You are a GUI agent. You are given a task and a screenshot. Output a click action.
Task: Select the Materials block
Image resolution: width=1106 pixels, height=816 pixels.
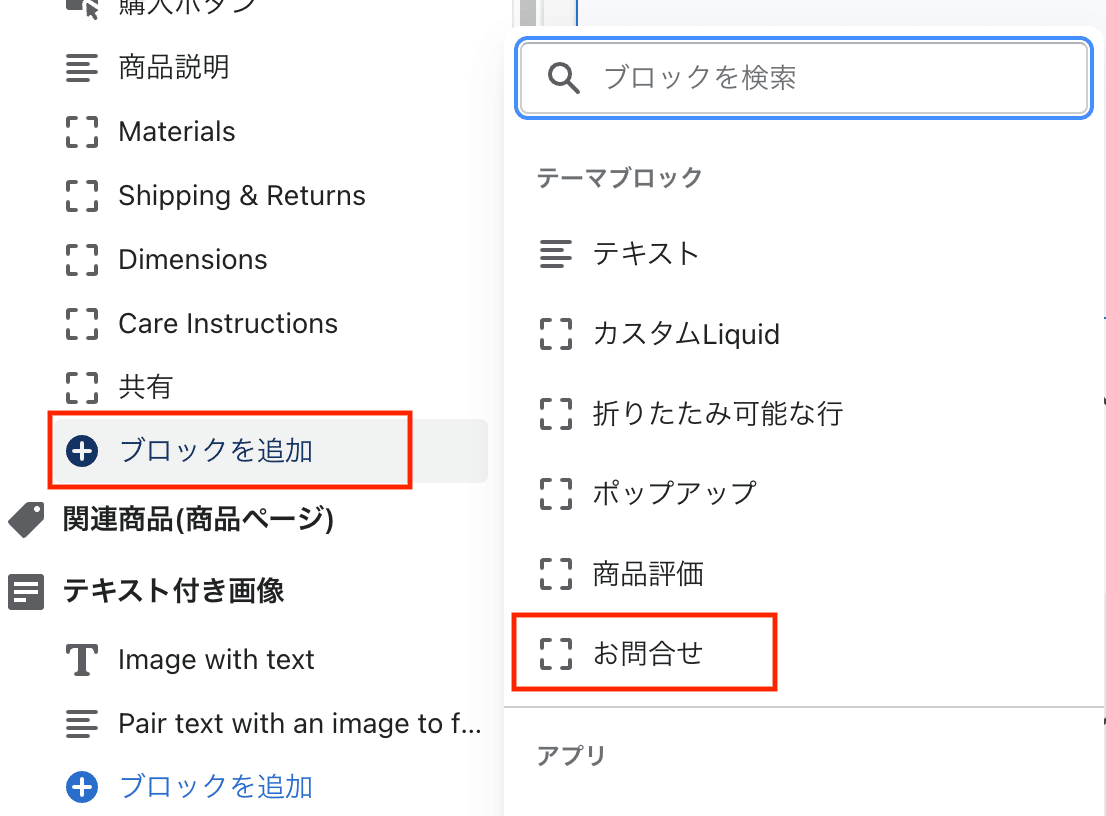(177, 132)
